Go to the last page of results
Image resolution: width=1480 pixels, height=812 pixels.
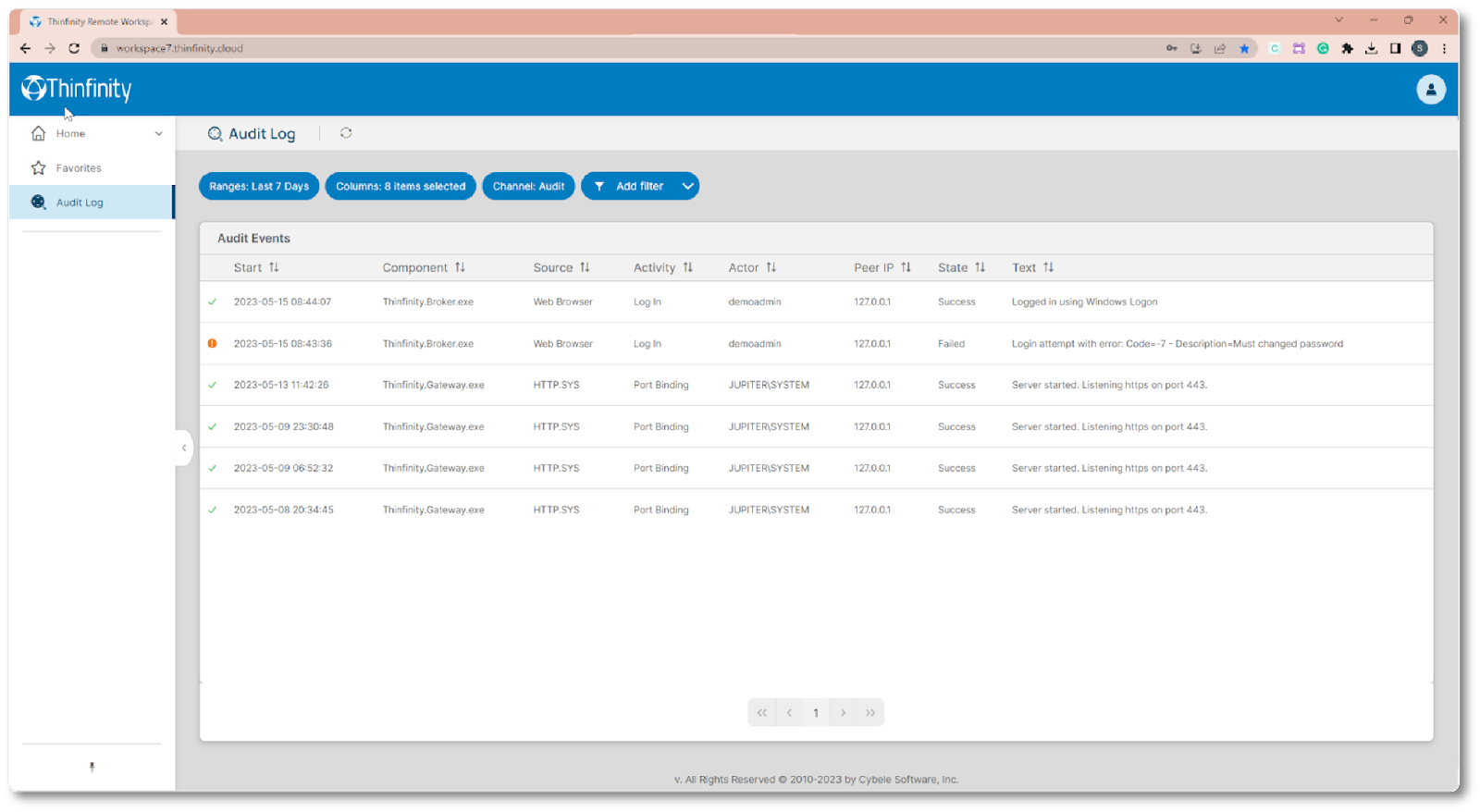(x=870, y=712)
